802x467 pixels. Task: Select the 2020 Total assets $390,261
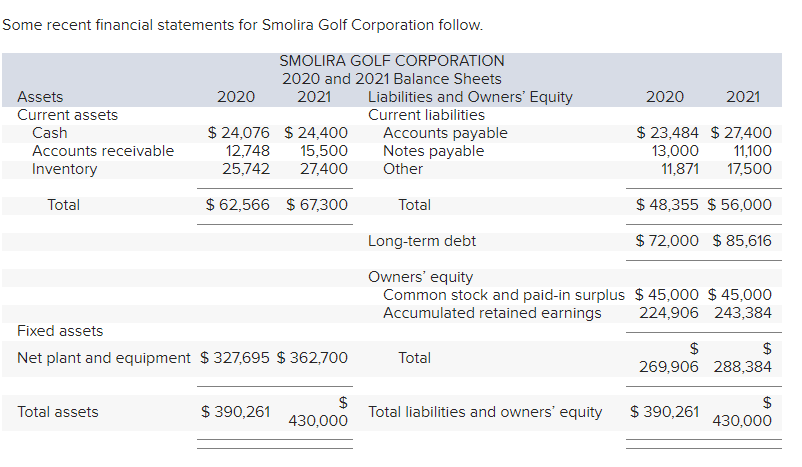(235, 412)
